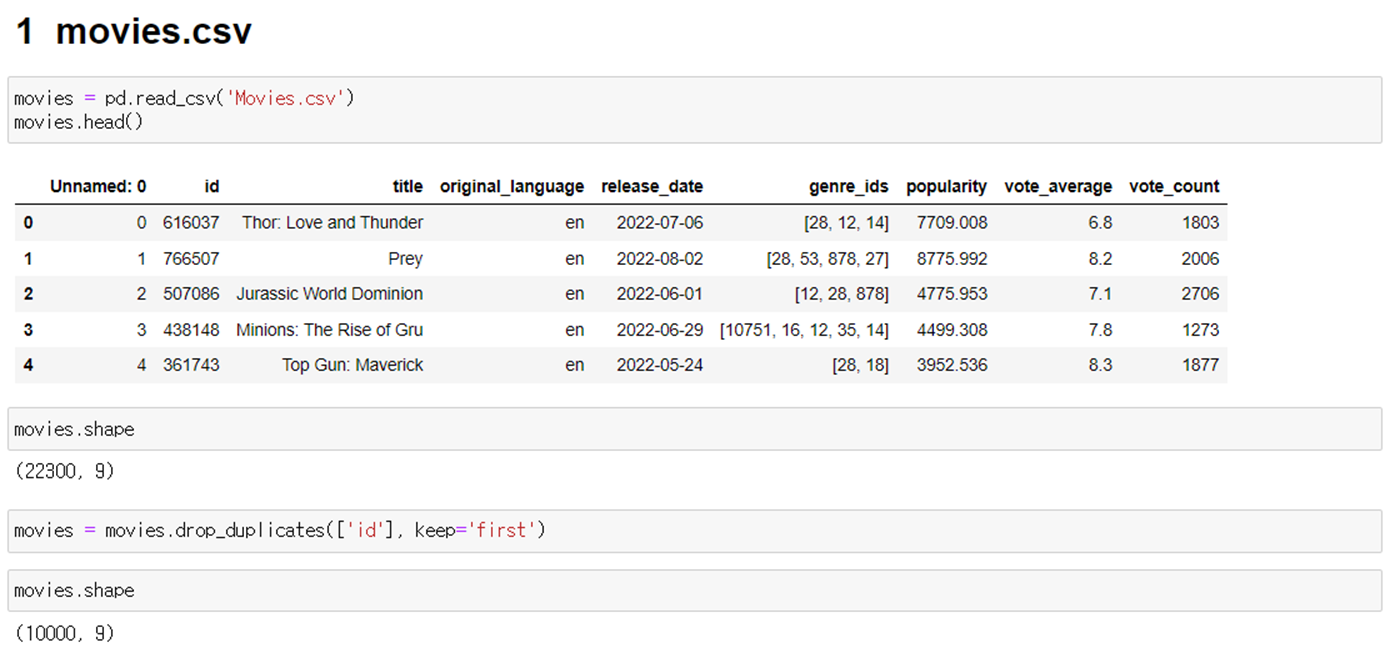Click genre_ids cell [28, 12, 14]

[846, 222]
